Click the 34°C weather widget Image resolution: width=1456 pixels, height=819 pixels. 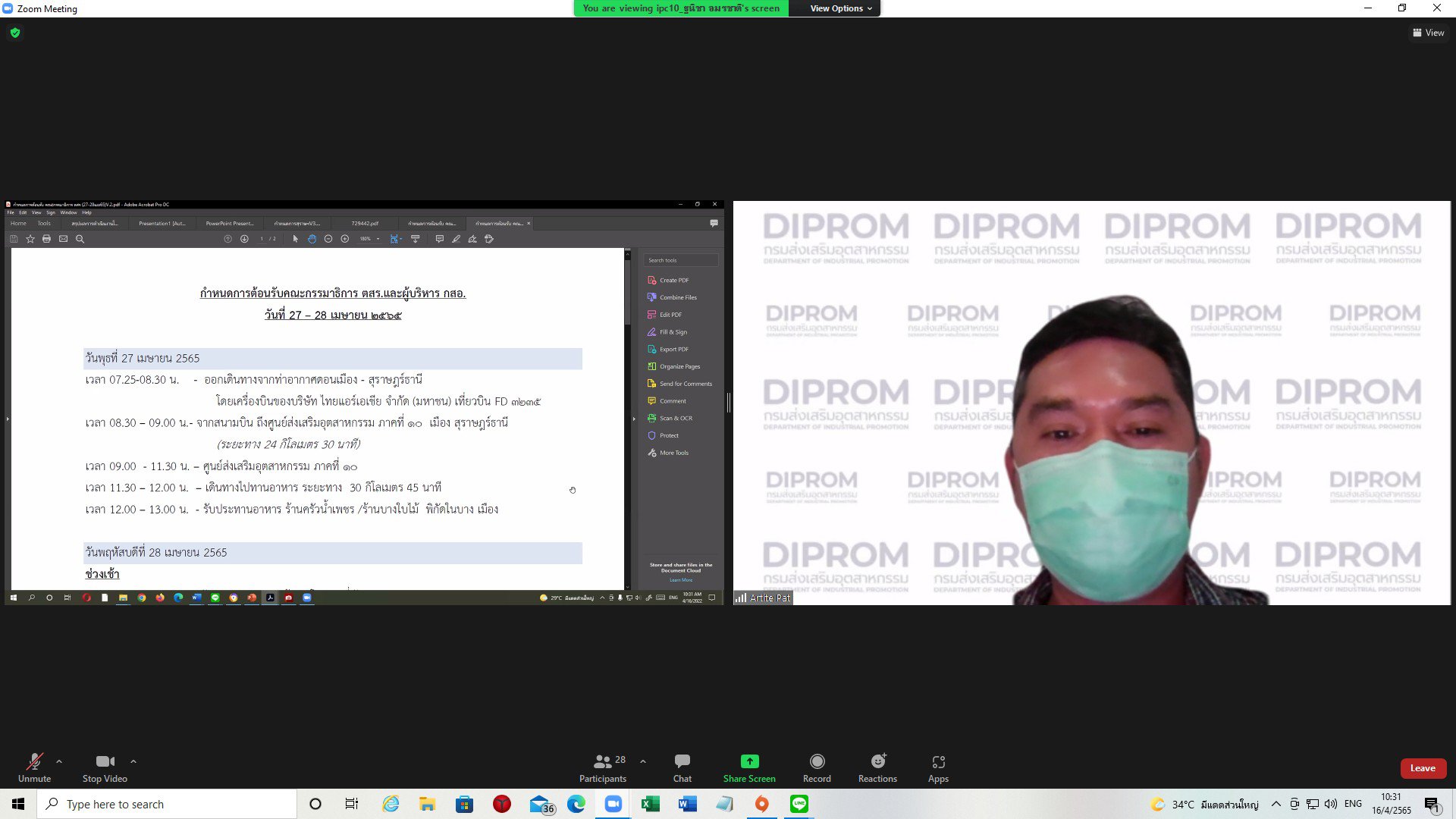coord(1204,804)
